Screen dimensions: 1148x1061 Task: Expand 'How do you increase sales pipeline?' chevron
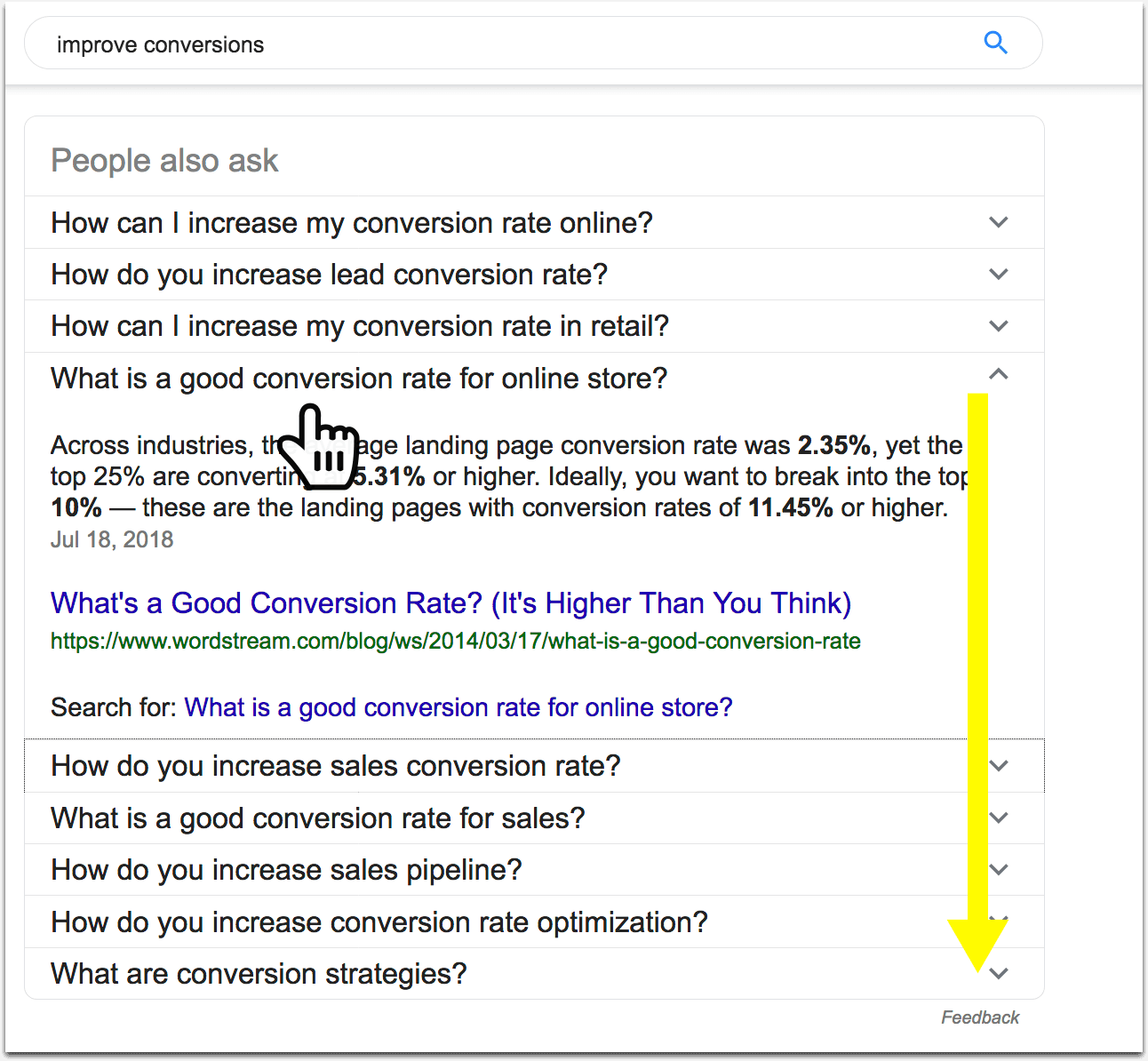(999, 869)
